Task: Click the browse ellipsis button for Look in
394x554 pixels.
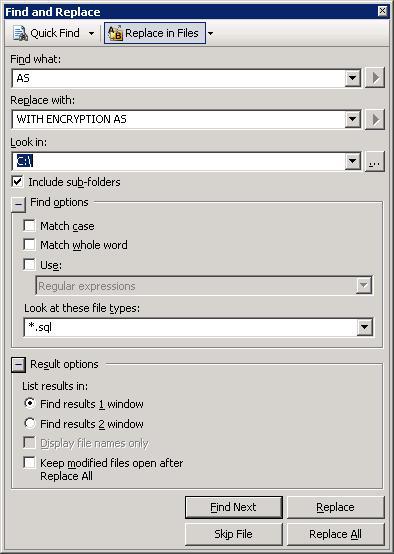Action: tap(375, 162)
